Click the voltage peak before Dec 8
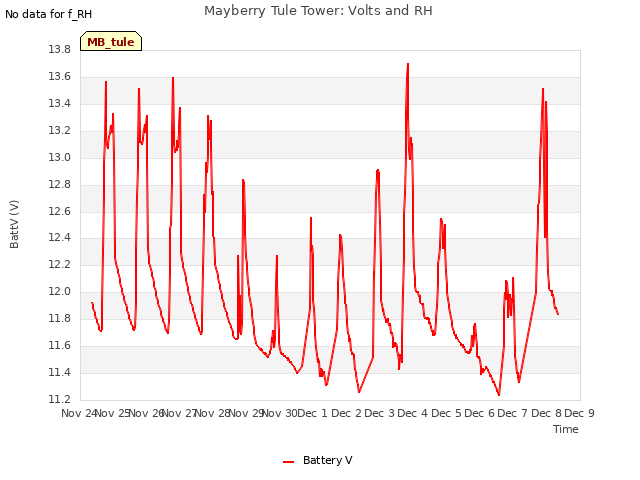This screenshot has height=480, width=640. (x=543, y=89)
